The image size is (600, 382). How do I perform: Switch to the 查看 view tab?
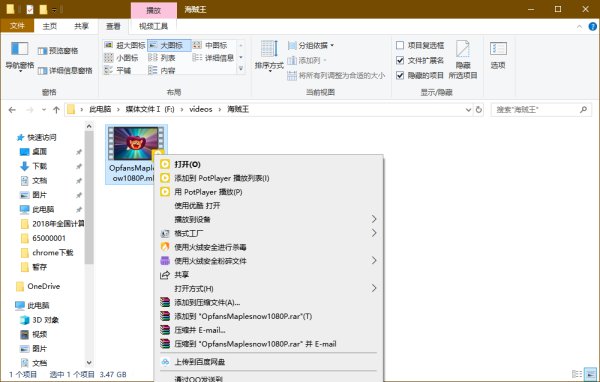click(x=113, y=26)
